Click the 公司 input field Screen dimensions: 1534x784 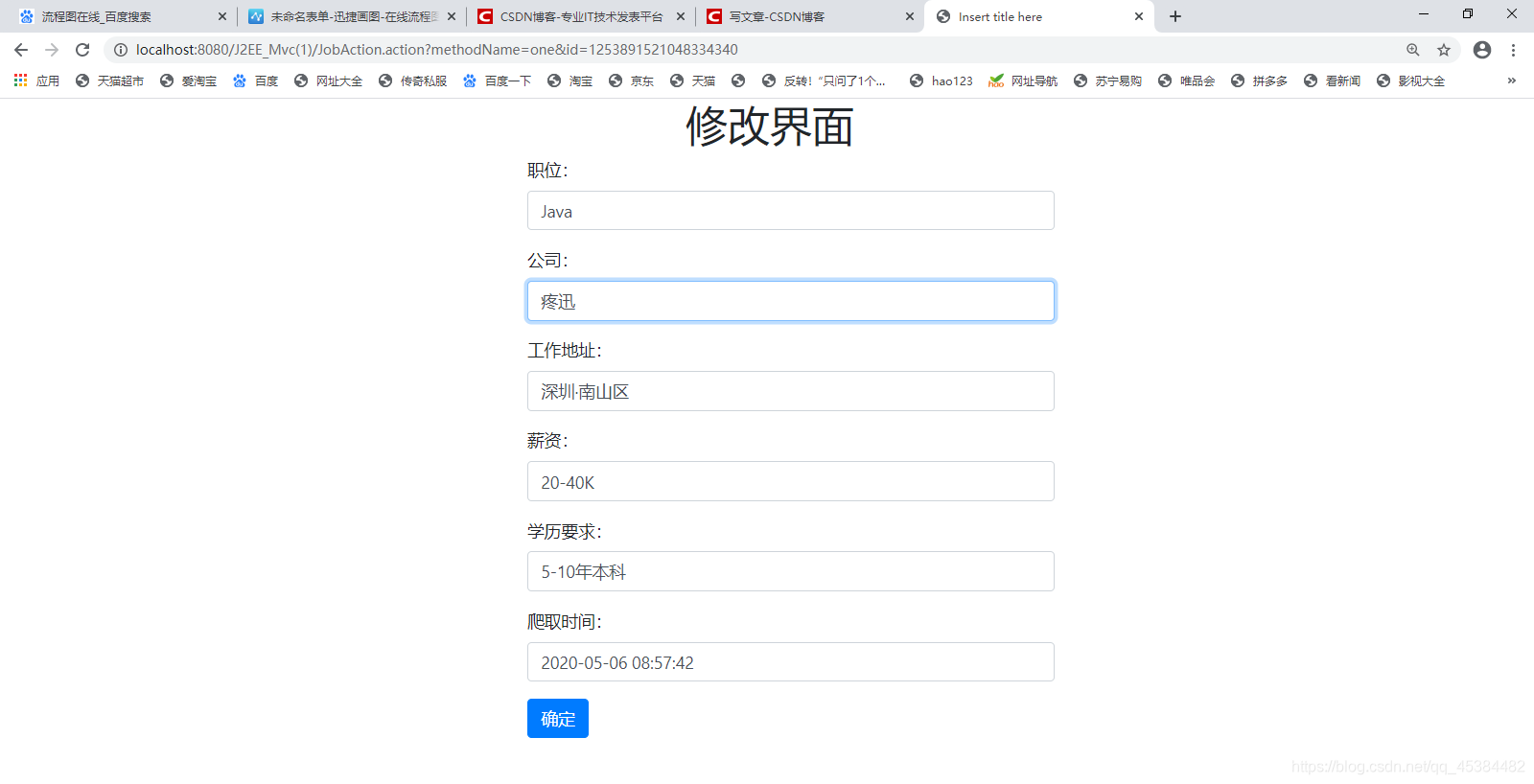[x=791, y=301]
